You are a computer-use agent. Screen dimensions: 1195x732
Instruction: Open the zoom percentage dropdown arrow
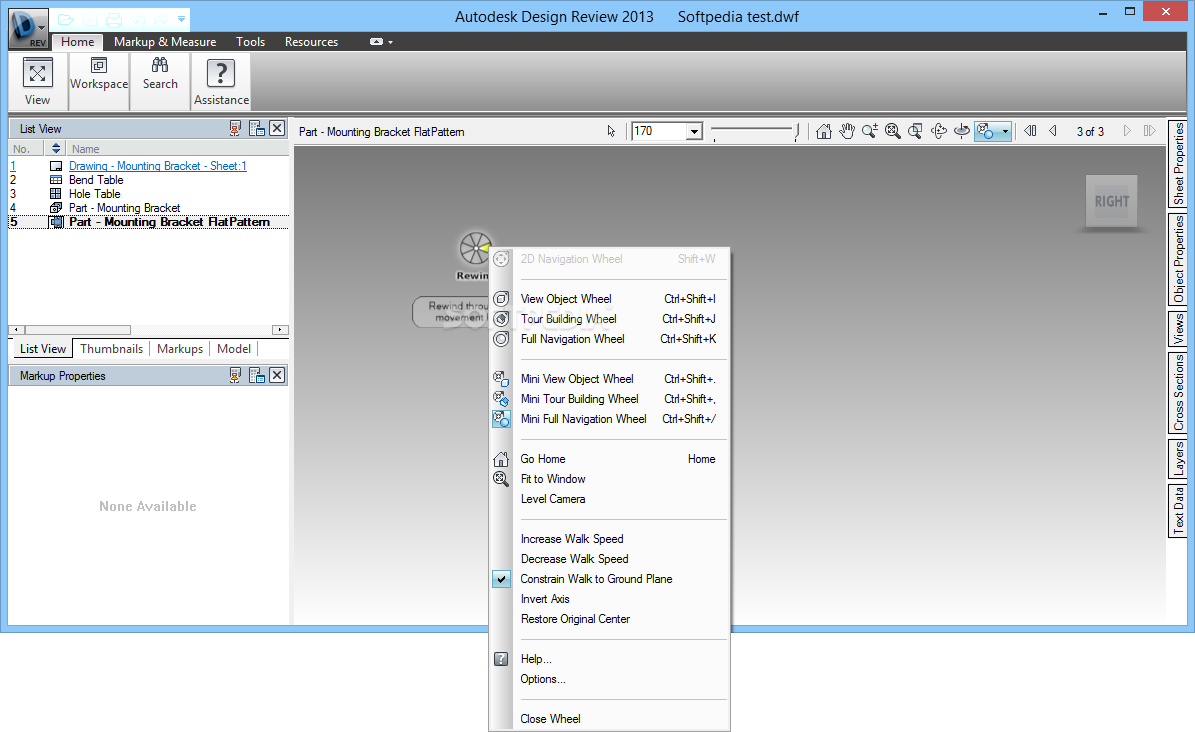pos(694,131)
